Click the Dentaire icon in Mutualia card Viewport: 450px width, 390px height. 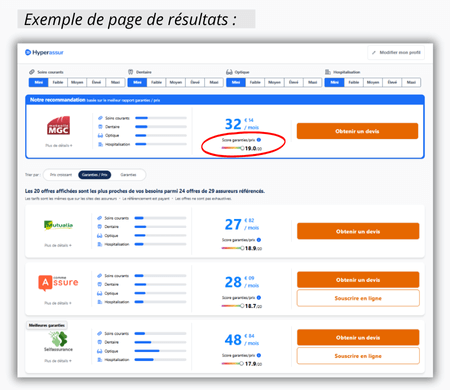tap(99, 227)
